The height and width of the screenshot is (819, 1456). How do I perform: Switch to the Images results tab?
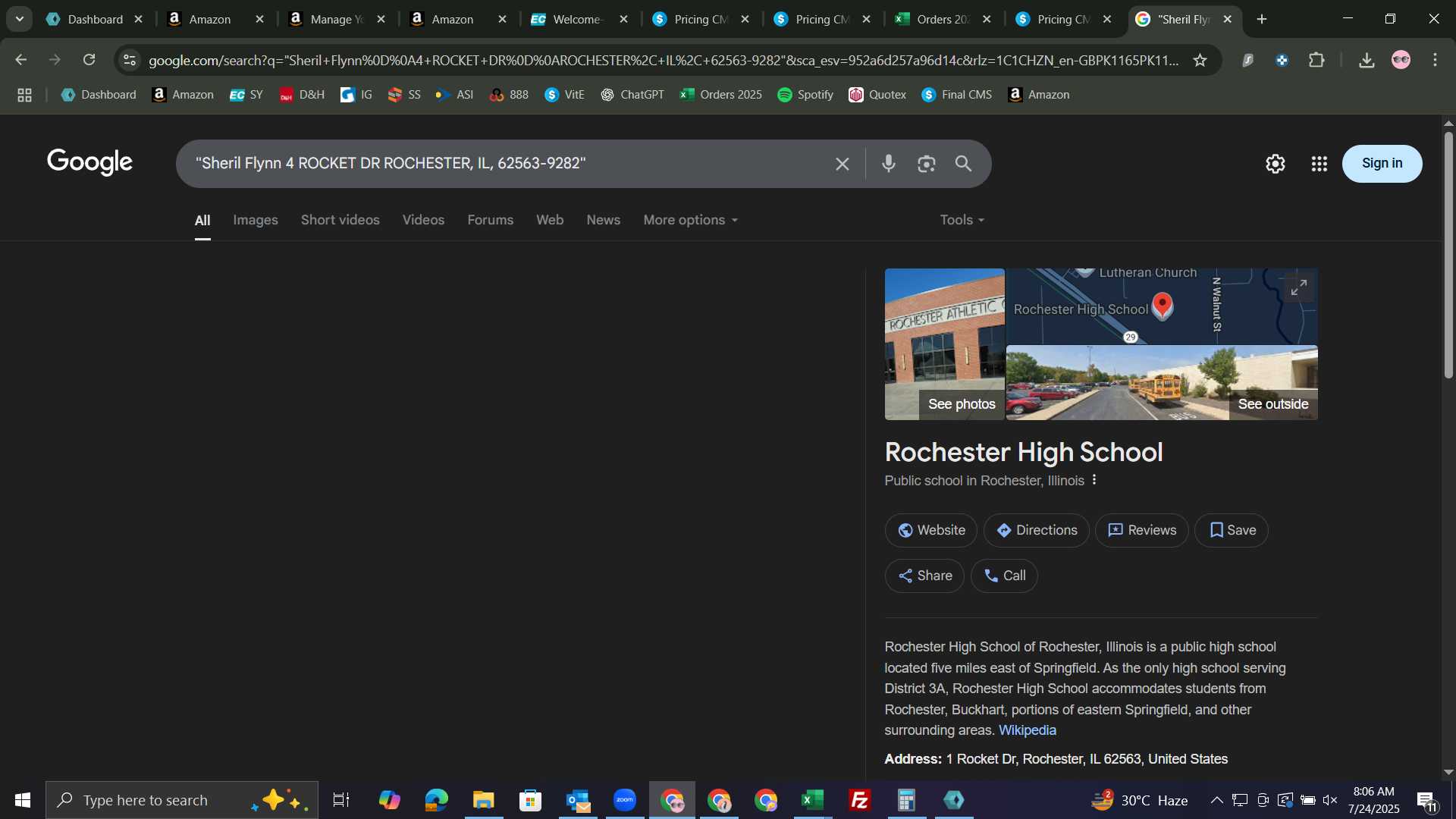pos(256,220)
